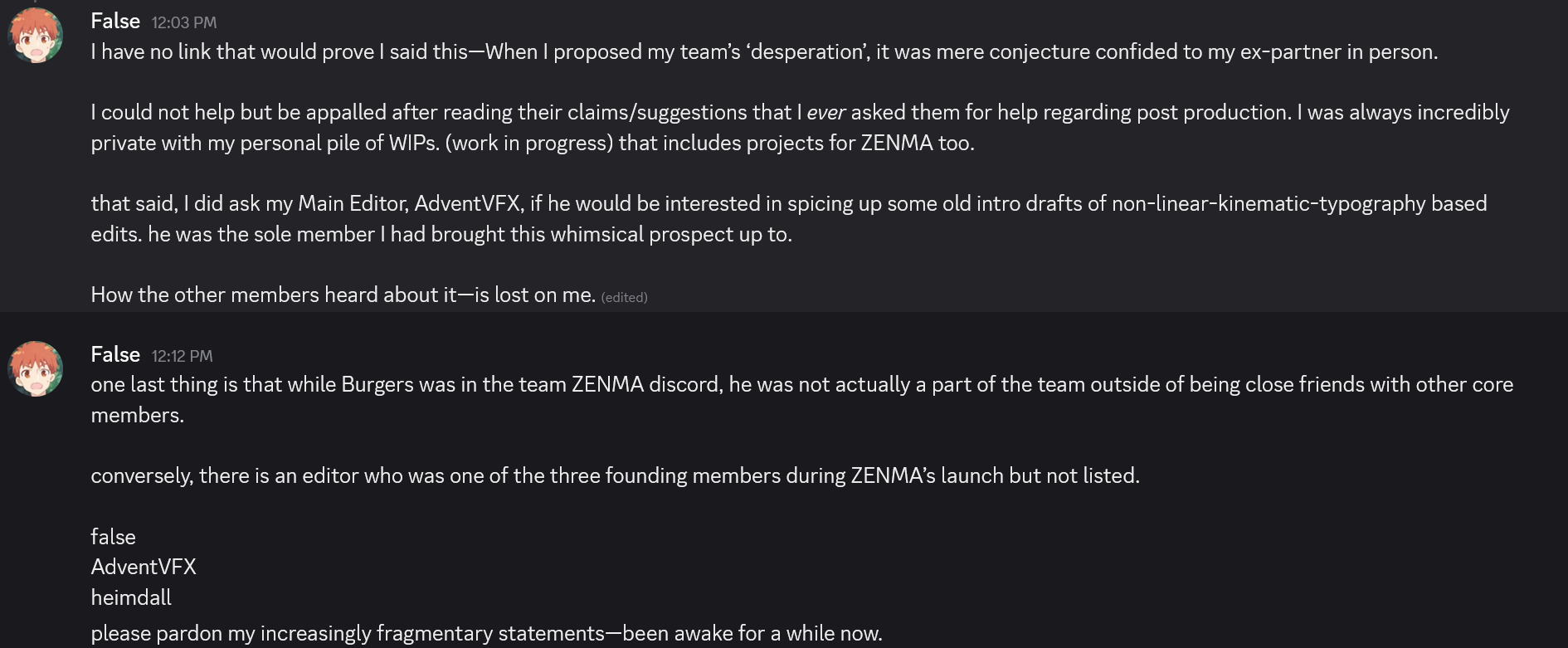This screenshot has width=1568, height=648.
Task: Click the line starting "I have no link"
Action: (763, 51)
